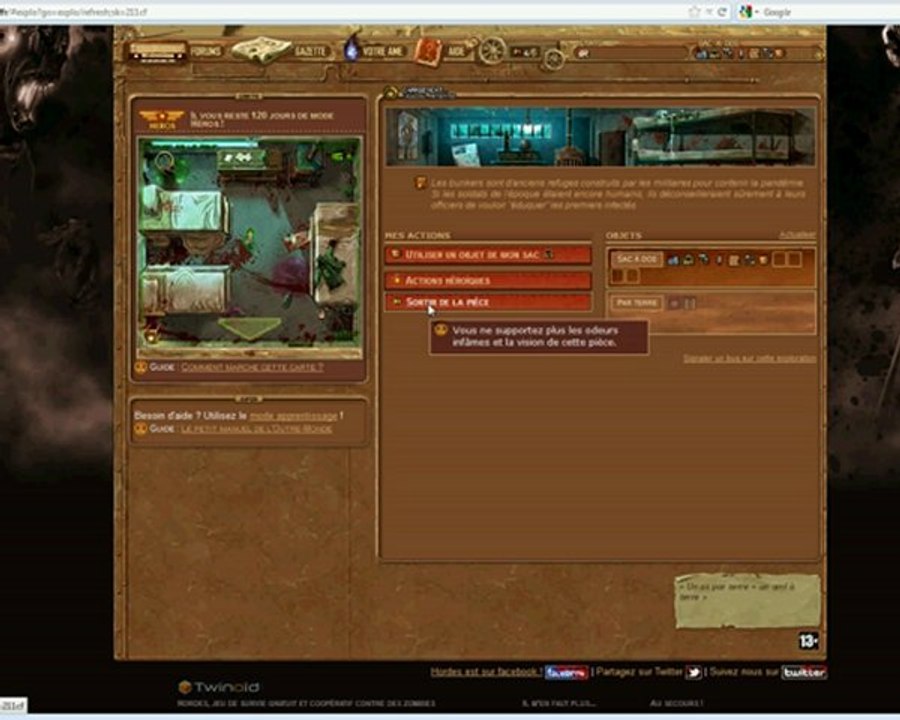Click the 'Au secours !' footer link
Viewport: 900px width, 720px height.
tap(676, 703)
